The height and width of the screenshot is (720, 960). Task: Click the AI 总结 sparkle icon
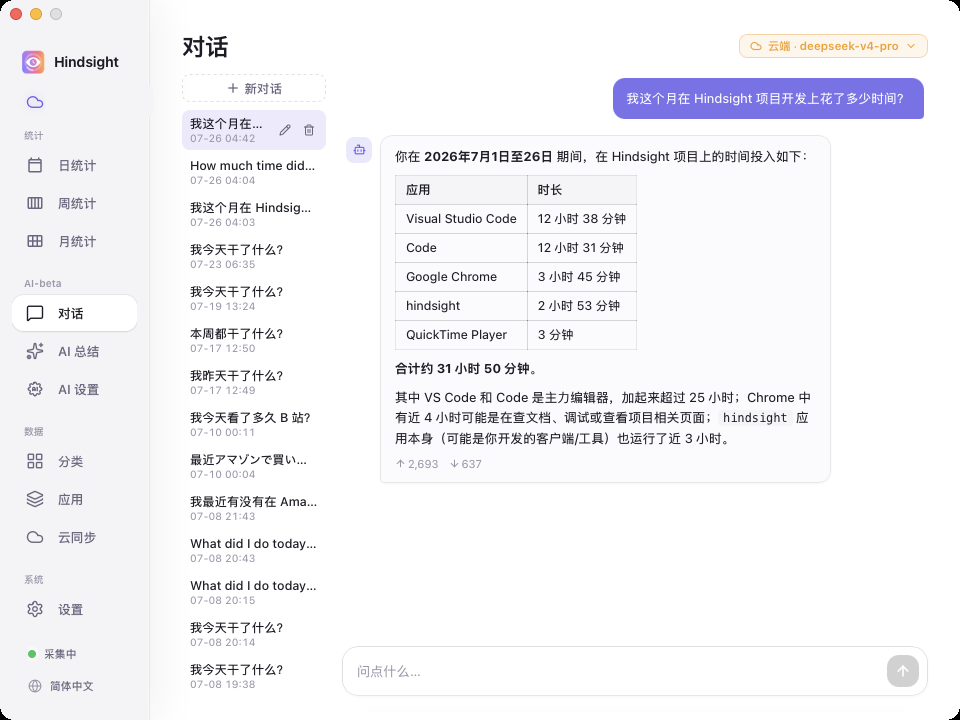[35, 351]
